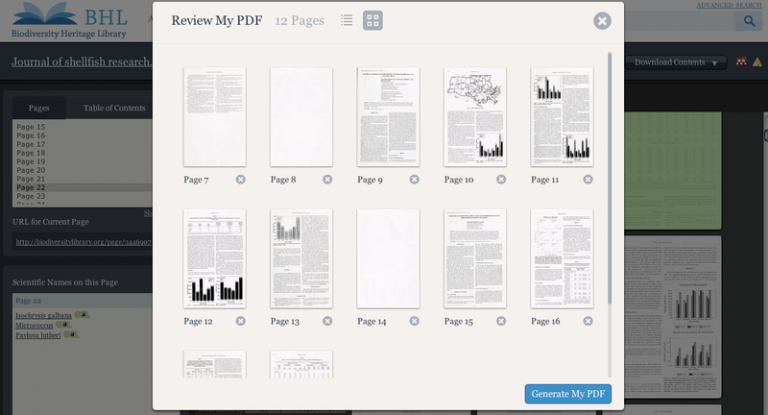The height and width of the screenshot is (415, 768).
Task: Open the Page 10 thumbnail
Action: point(475,117)
